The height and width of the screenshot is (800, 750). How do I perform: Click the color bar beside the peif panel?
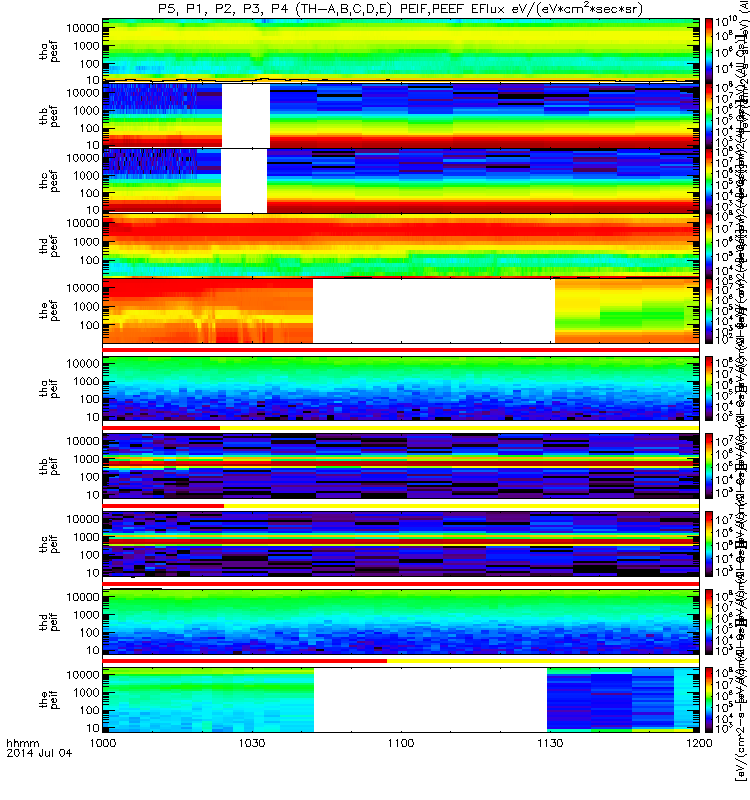pos(709,699)
